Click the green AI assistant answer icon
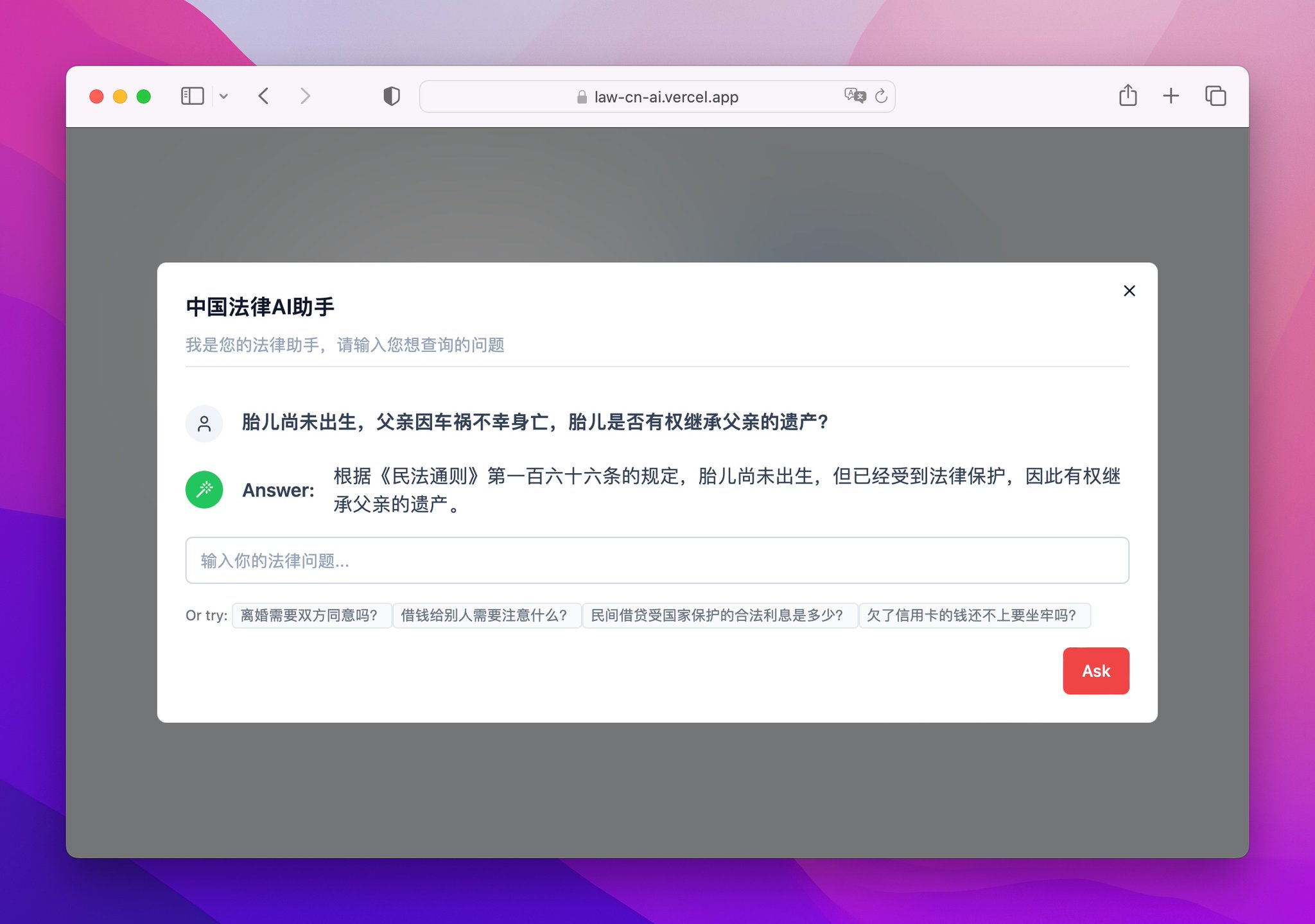 click(204, 489)
